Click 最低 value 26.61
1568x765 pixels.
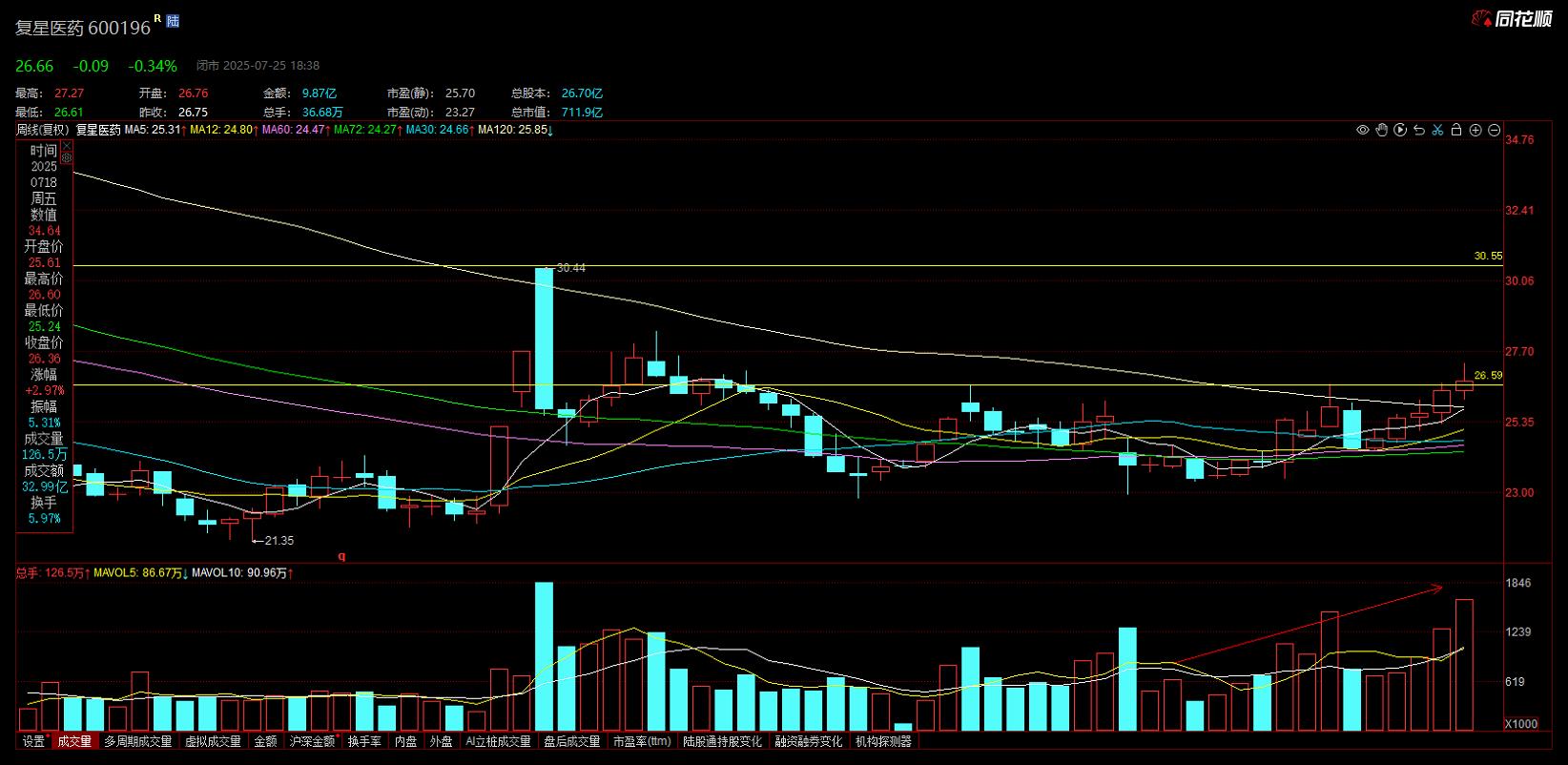(69, 113)
